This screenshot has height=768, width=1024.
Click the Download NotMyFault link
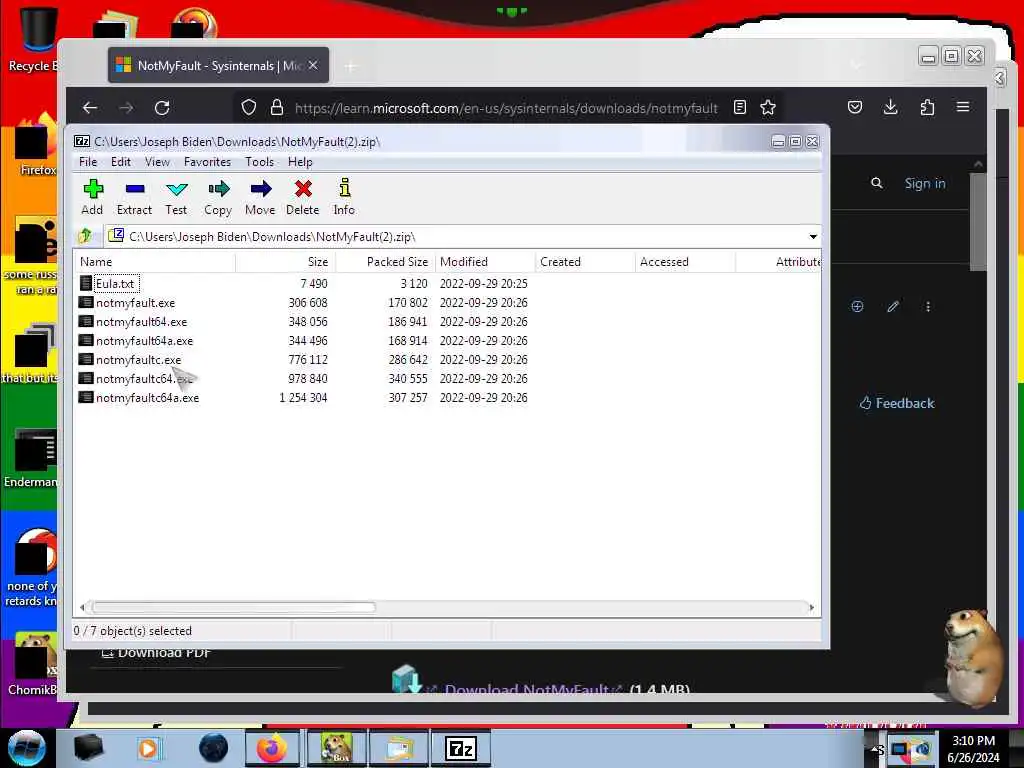[527, 689]
